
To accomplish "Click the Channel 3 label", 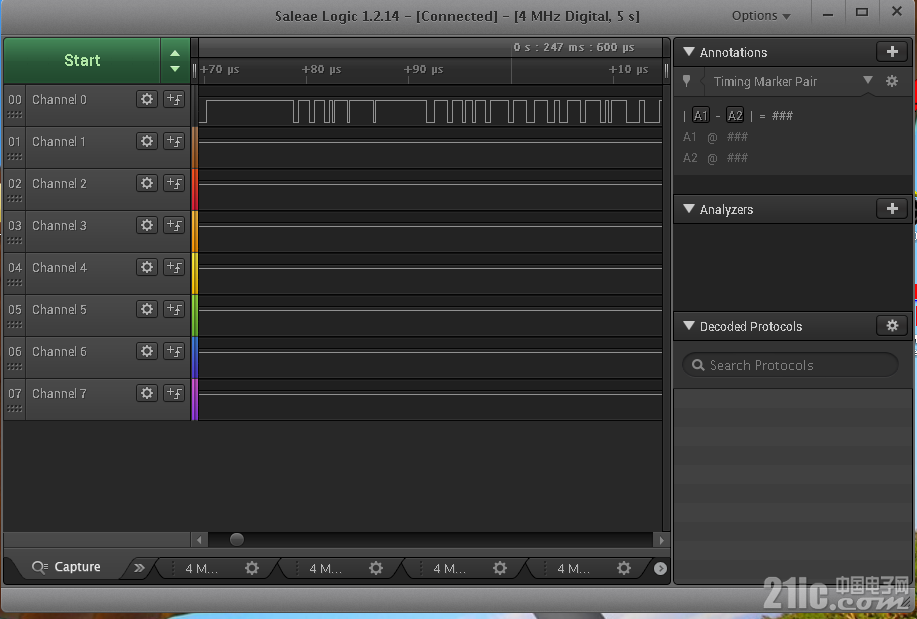I will [59, 225].
